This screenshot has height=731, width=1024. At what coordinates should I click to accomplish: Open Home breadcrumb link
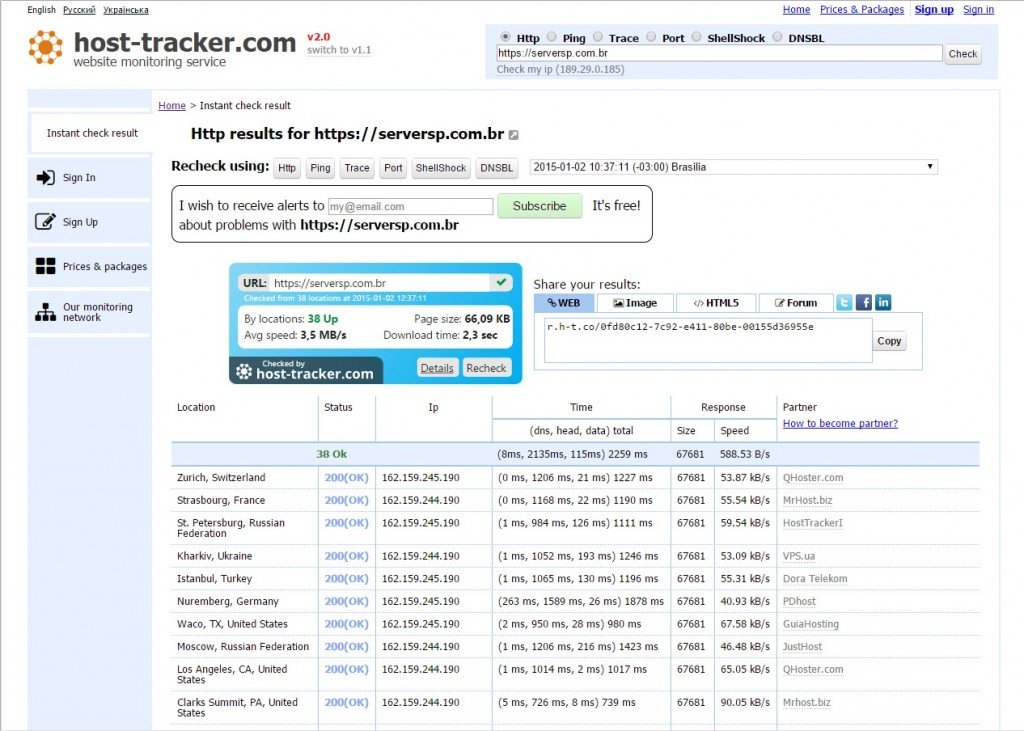click(172, 105)
